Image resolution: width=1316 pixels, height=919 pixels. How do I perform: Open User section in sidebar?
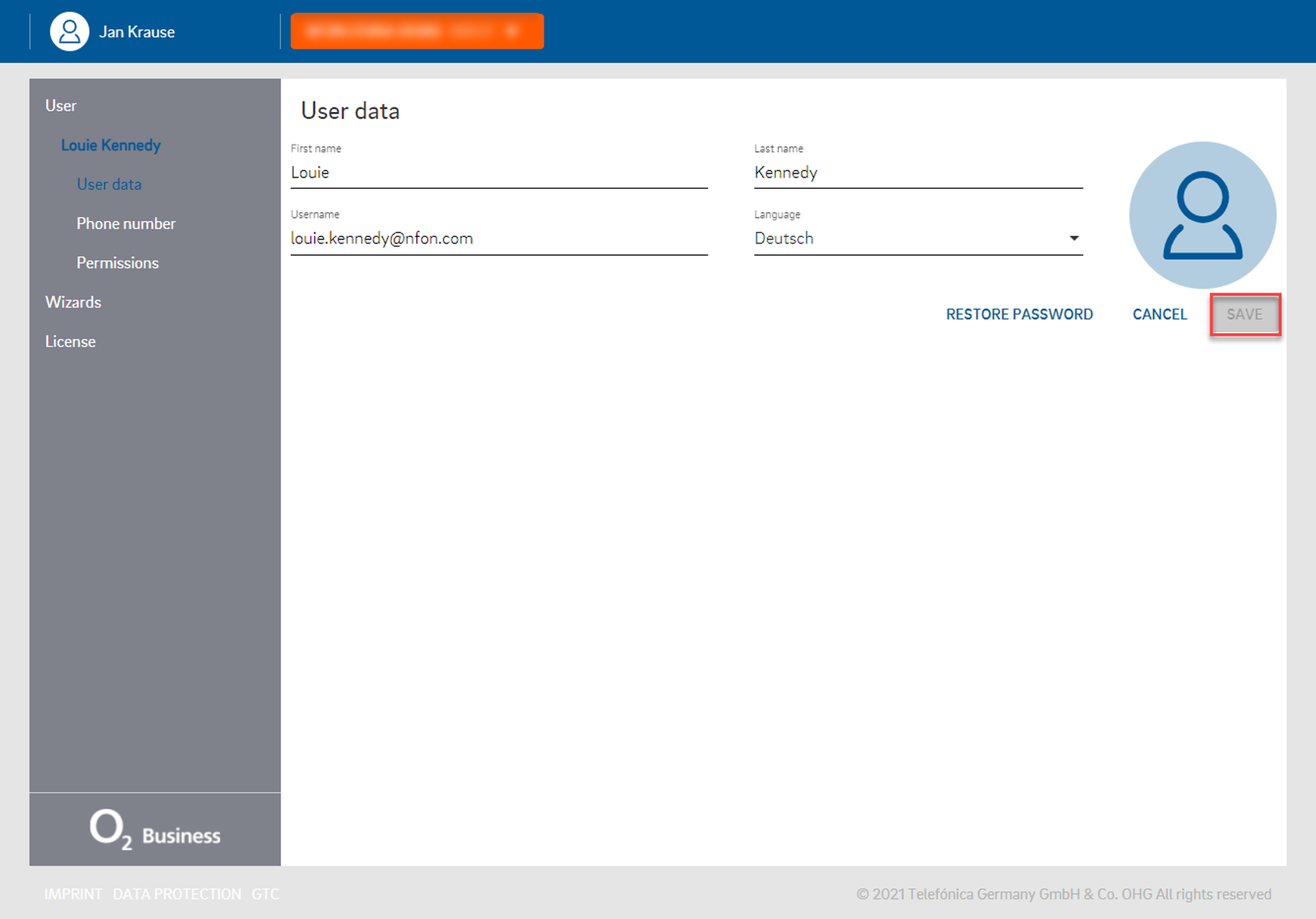coord(61,105)
